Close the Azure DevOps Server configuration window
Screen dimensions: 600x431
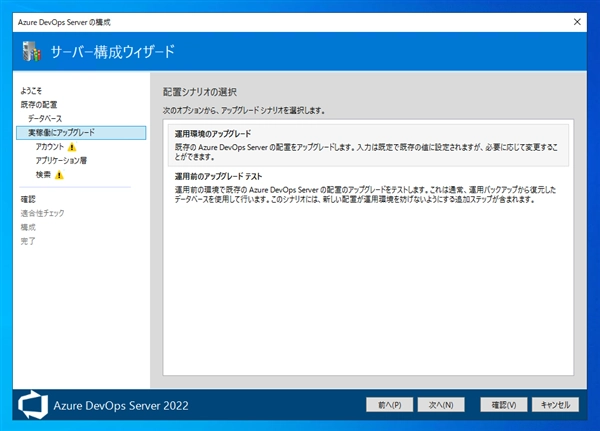pyautogui.click(x=577, y=22)
